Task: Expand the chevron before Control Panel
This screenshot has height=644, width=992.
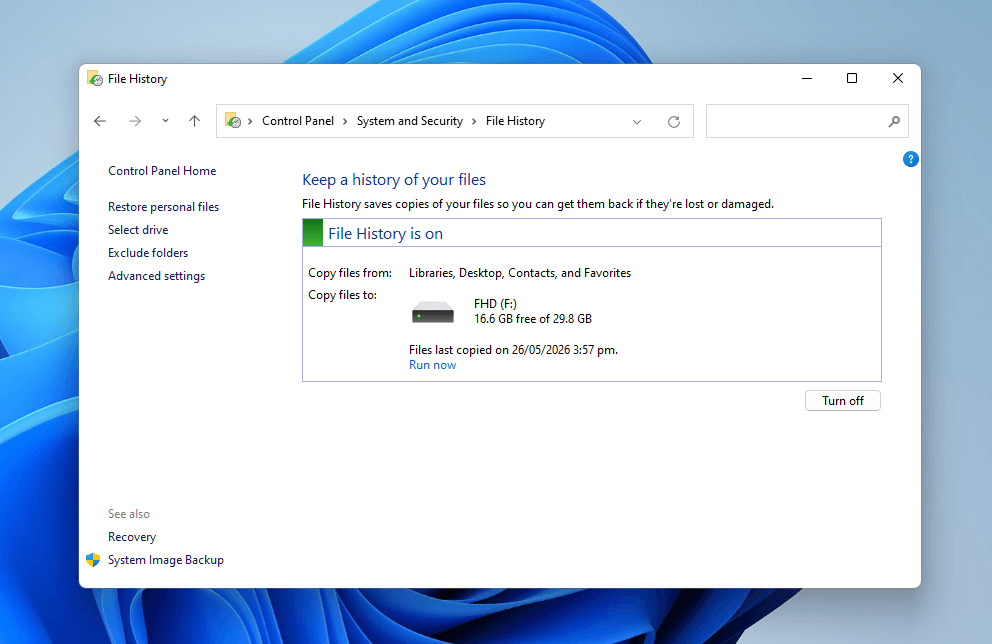Action: [x=250, y=121]
